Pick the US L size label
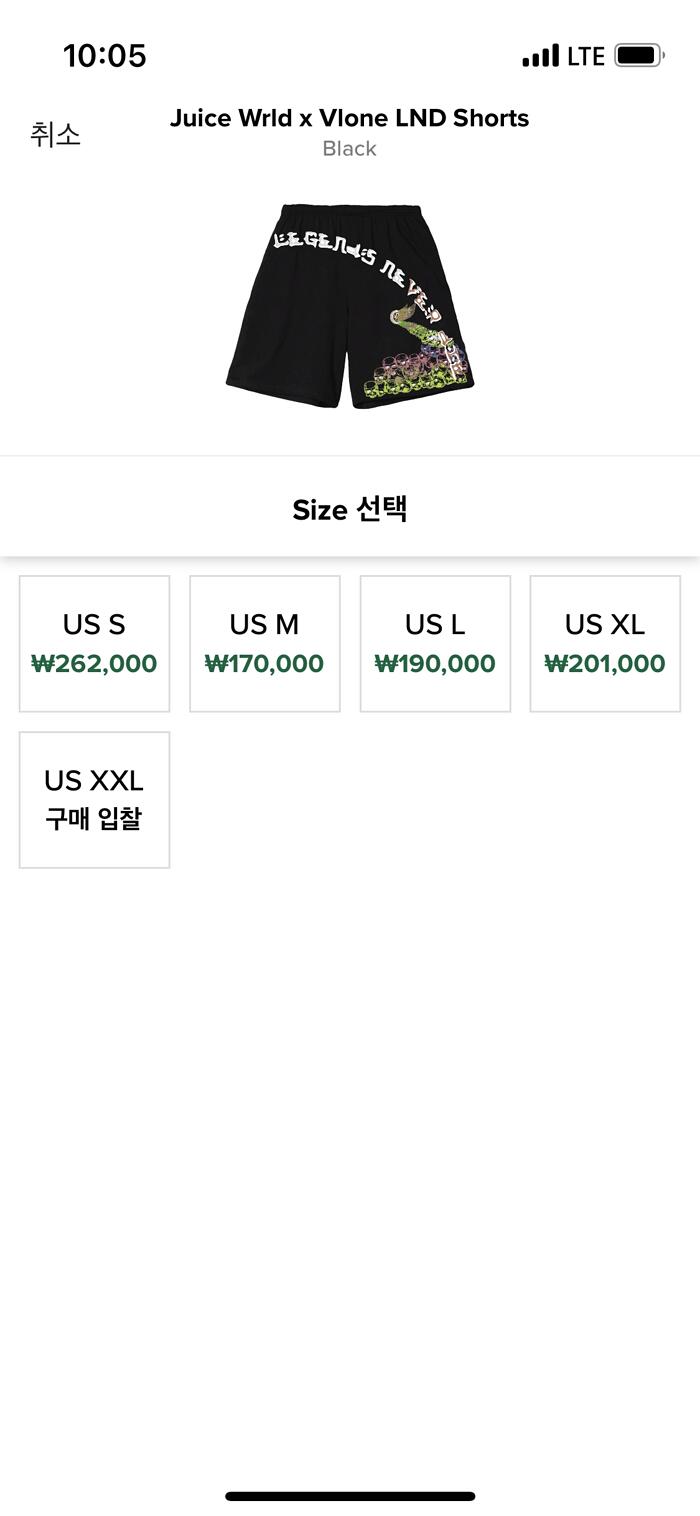Viewport: 700px width, 1516px height. click(435, 624)
